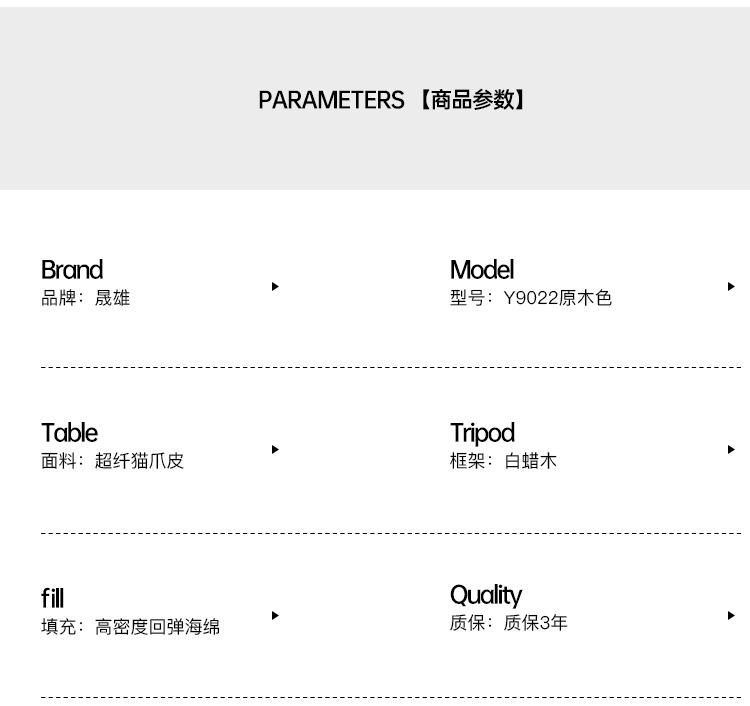Click the arrow beside Brand
Image resolution: width=750 pixels, height=706 pixels.
[x=275, y=287]
